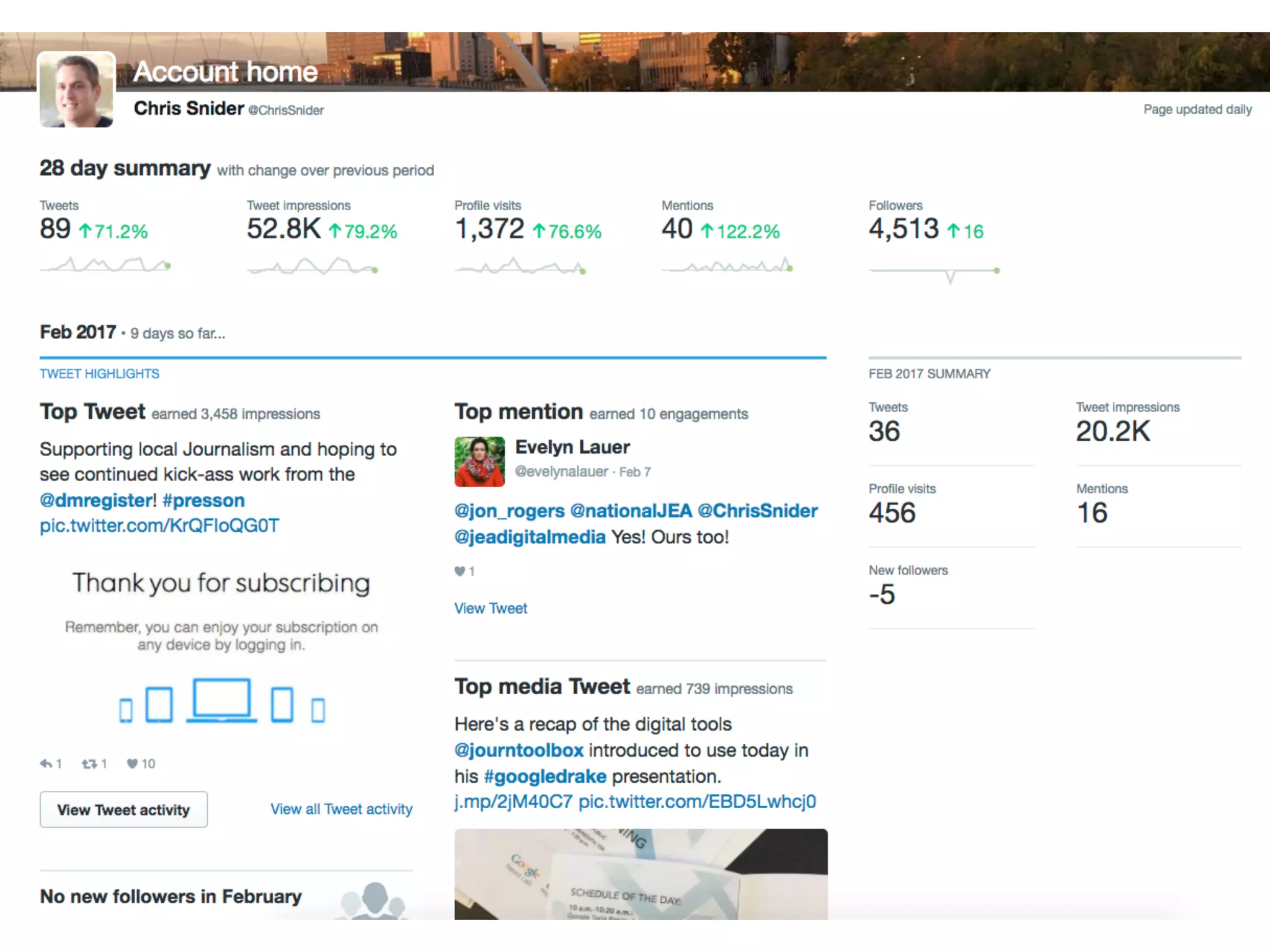
Task: Open the pic.twitter.com/KrQFIoQG0T link
Action: click(x=159, y=526)
